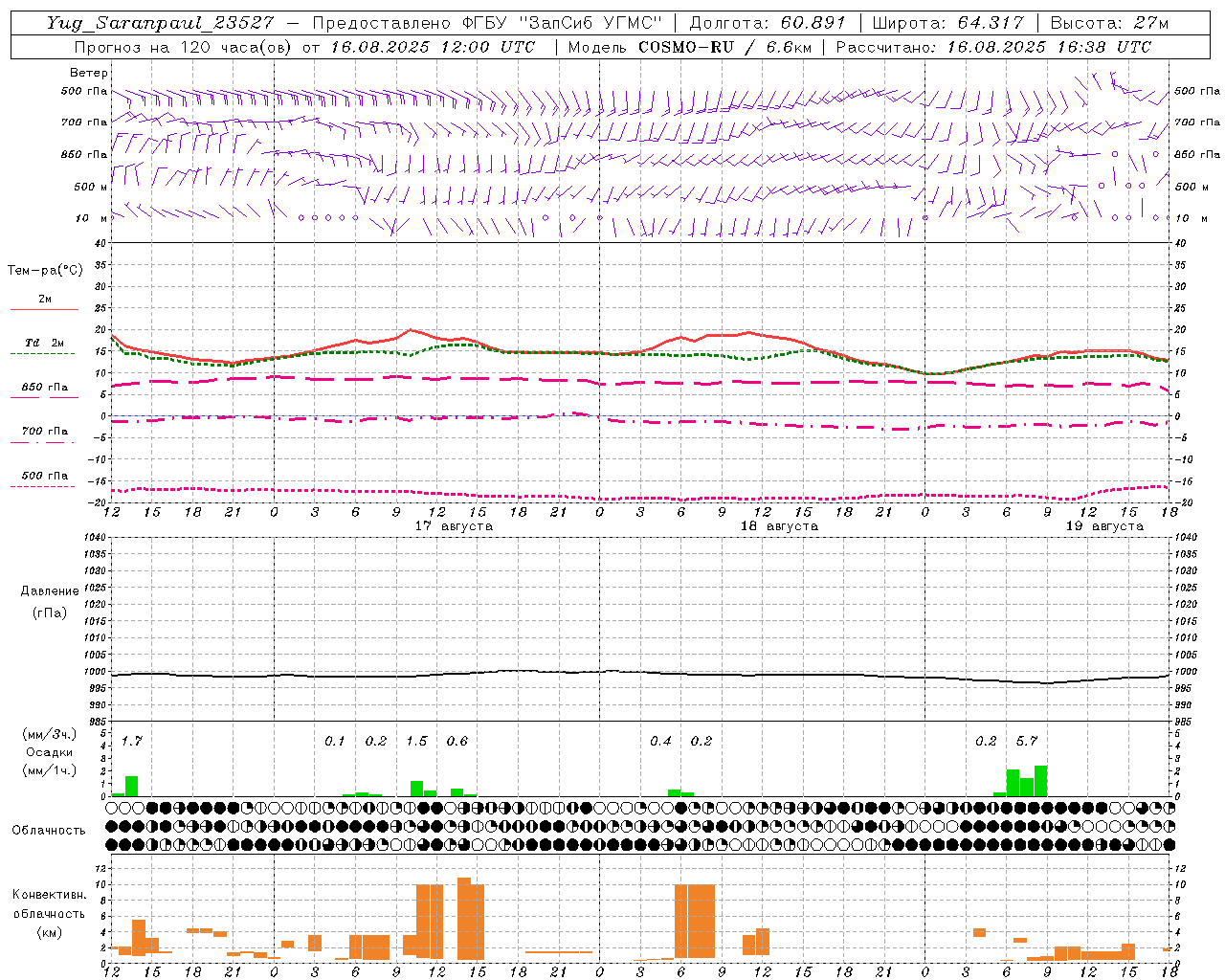The height and width of the screenshot is (980, 1225).
Task: Click the precipitation value 0.1
Action: point(335,741)
